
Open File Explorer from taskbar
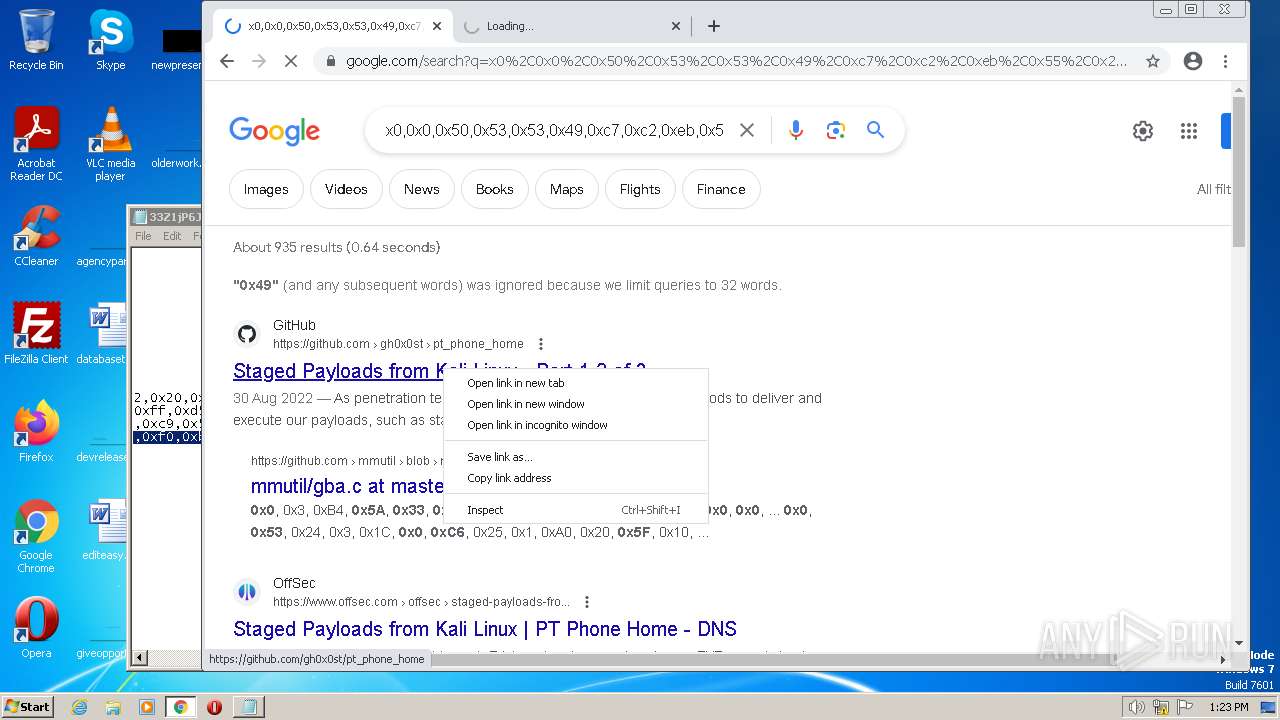click(113, 707)
